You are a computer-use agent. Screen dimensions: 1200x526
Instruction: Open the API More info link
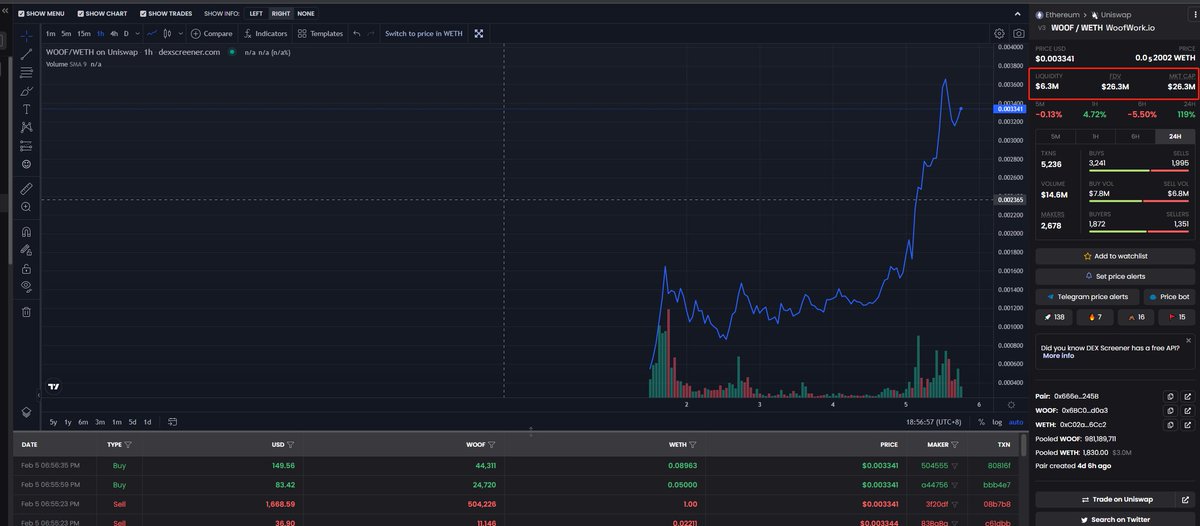pyautogui.click(x=1058, y=355)
